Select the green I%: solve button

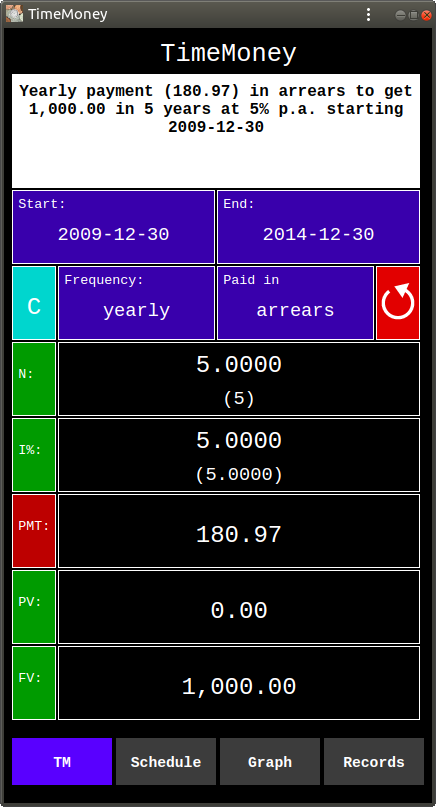tap(34, 455)
